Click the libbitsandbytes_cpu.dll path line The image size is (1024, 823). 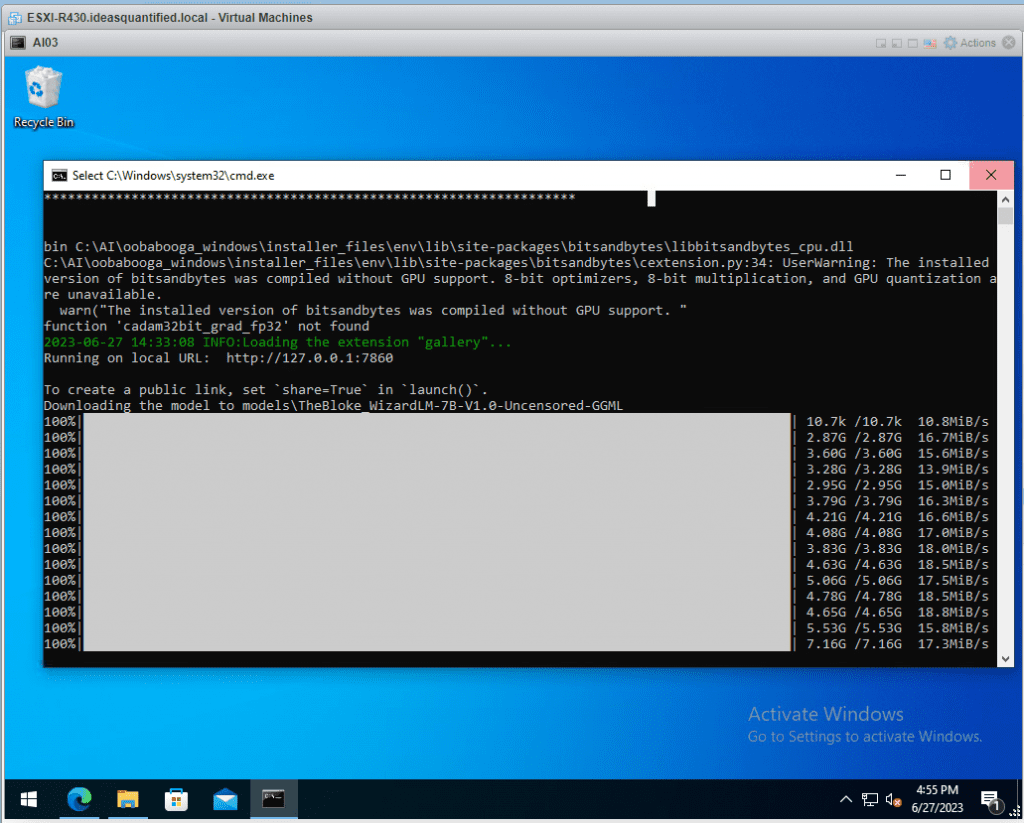pos(448,247)
